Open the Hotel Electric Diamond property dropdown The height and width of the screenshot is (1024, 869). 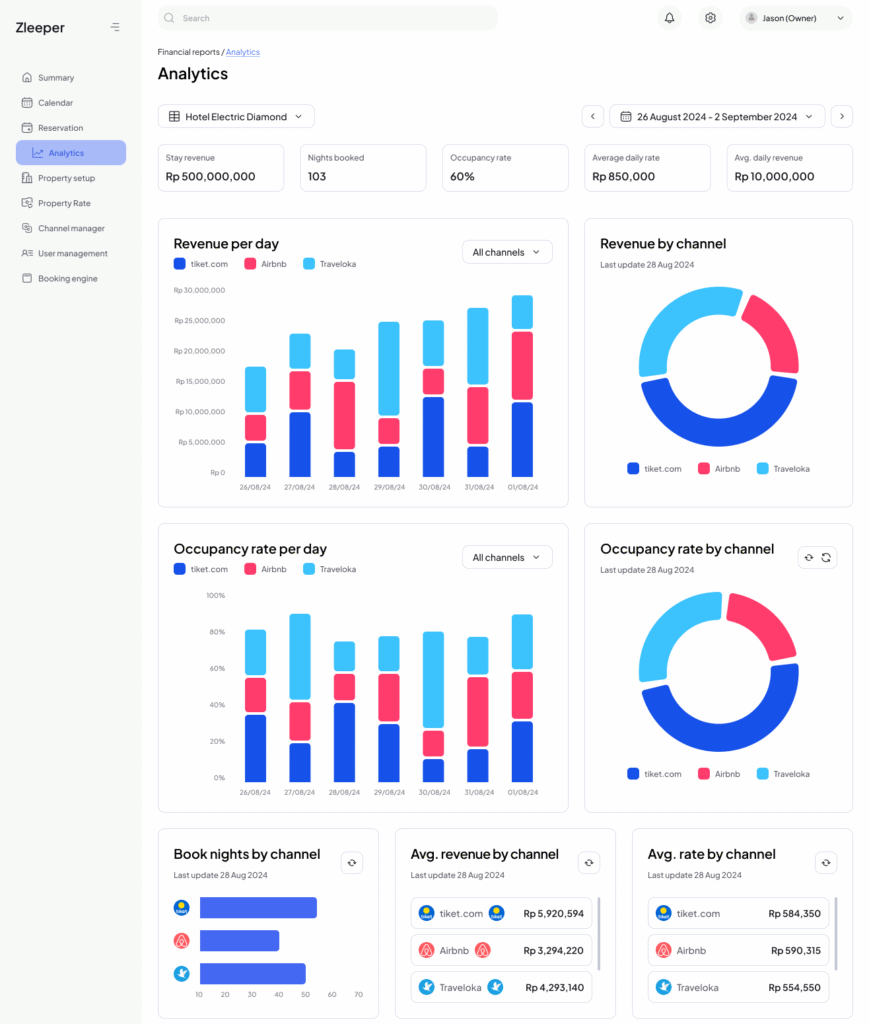click(236, 117)
